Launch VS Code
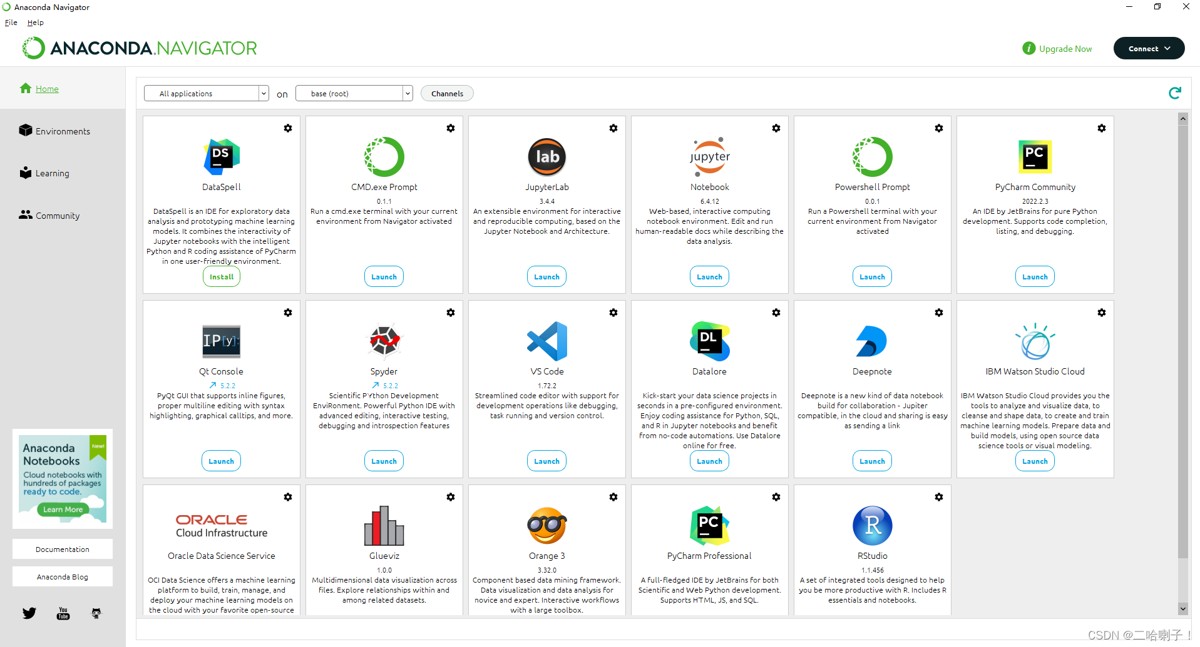Screen dimensions: 1200x647 (547, 461)
